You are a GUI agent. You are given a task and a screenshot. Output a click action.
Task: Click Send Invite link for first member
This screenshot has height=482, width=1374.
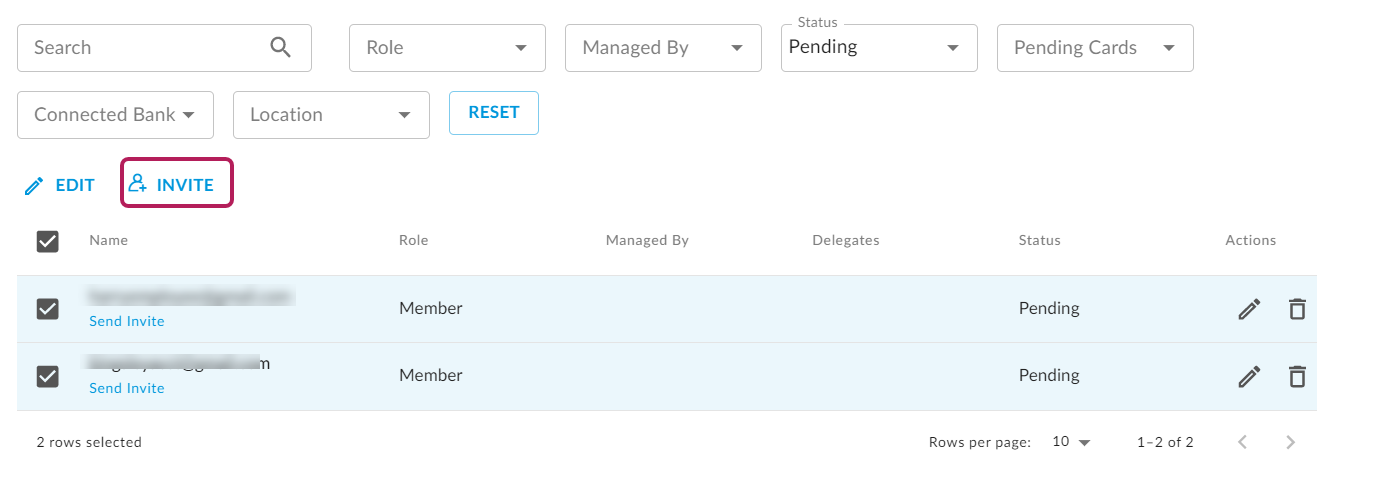click(127, 321)
